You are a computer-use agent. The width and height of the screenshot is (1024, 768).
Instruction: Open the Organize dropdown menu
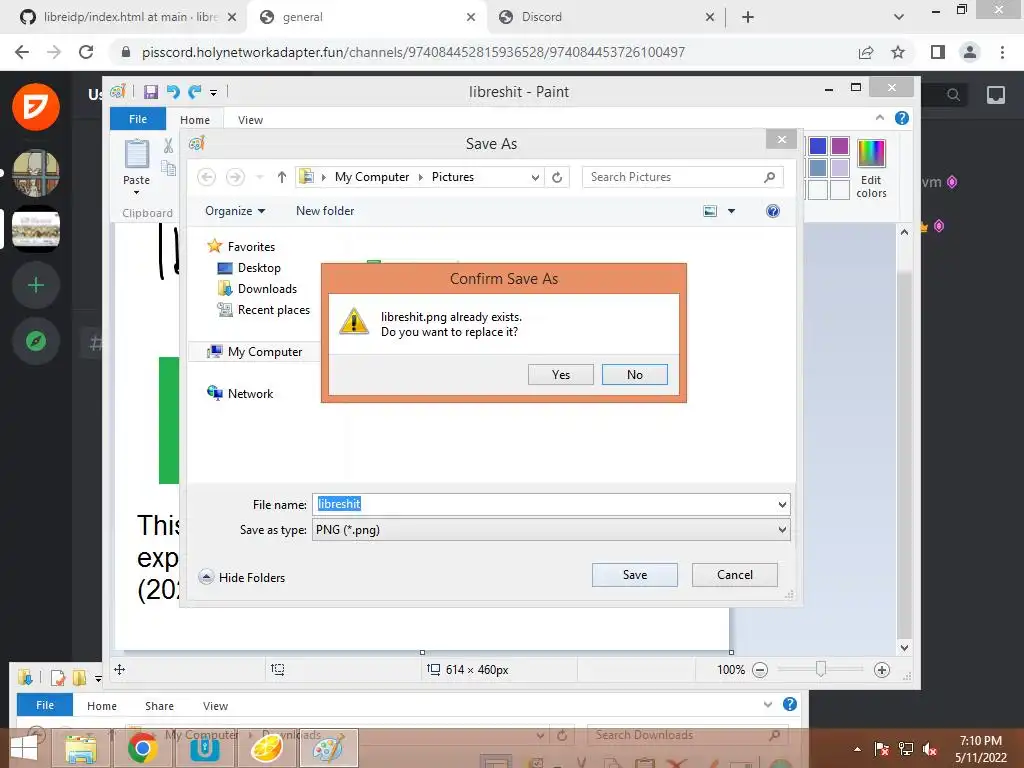(x=235, y=211)
